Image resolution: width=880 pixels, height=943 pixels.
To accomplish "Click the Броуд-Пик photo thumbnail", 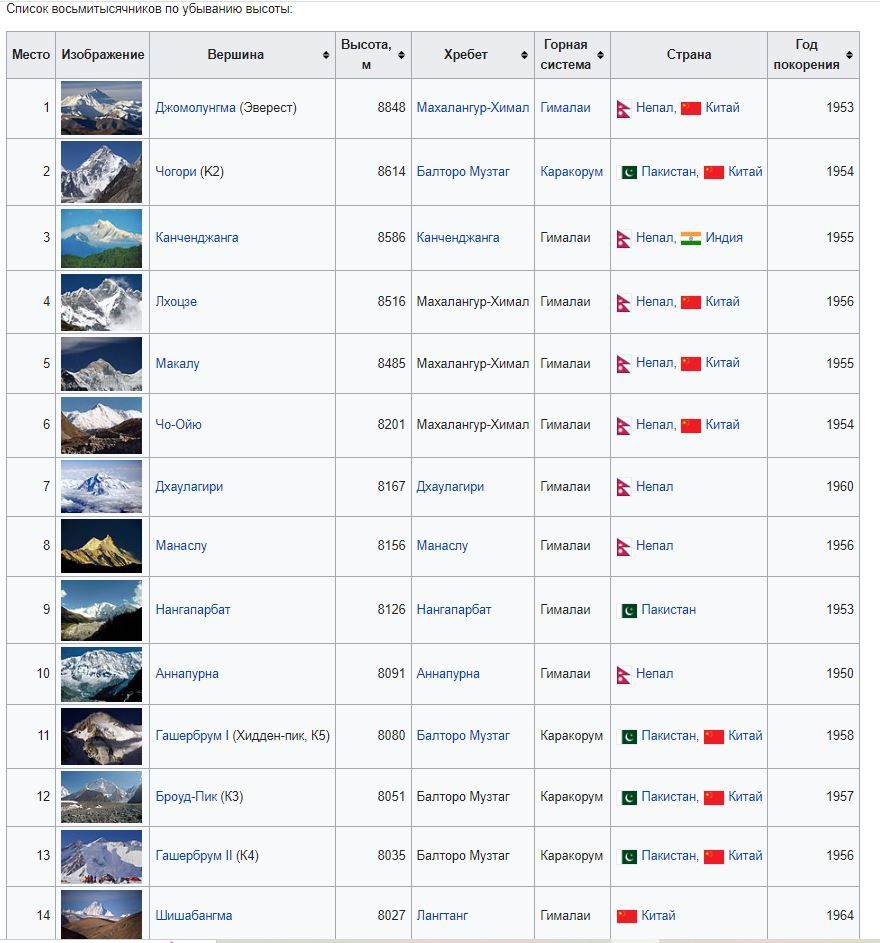I will pos(100,797).
